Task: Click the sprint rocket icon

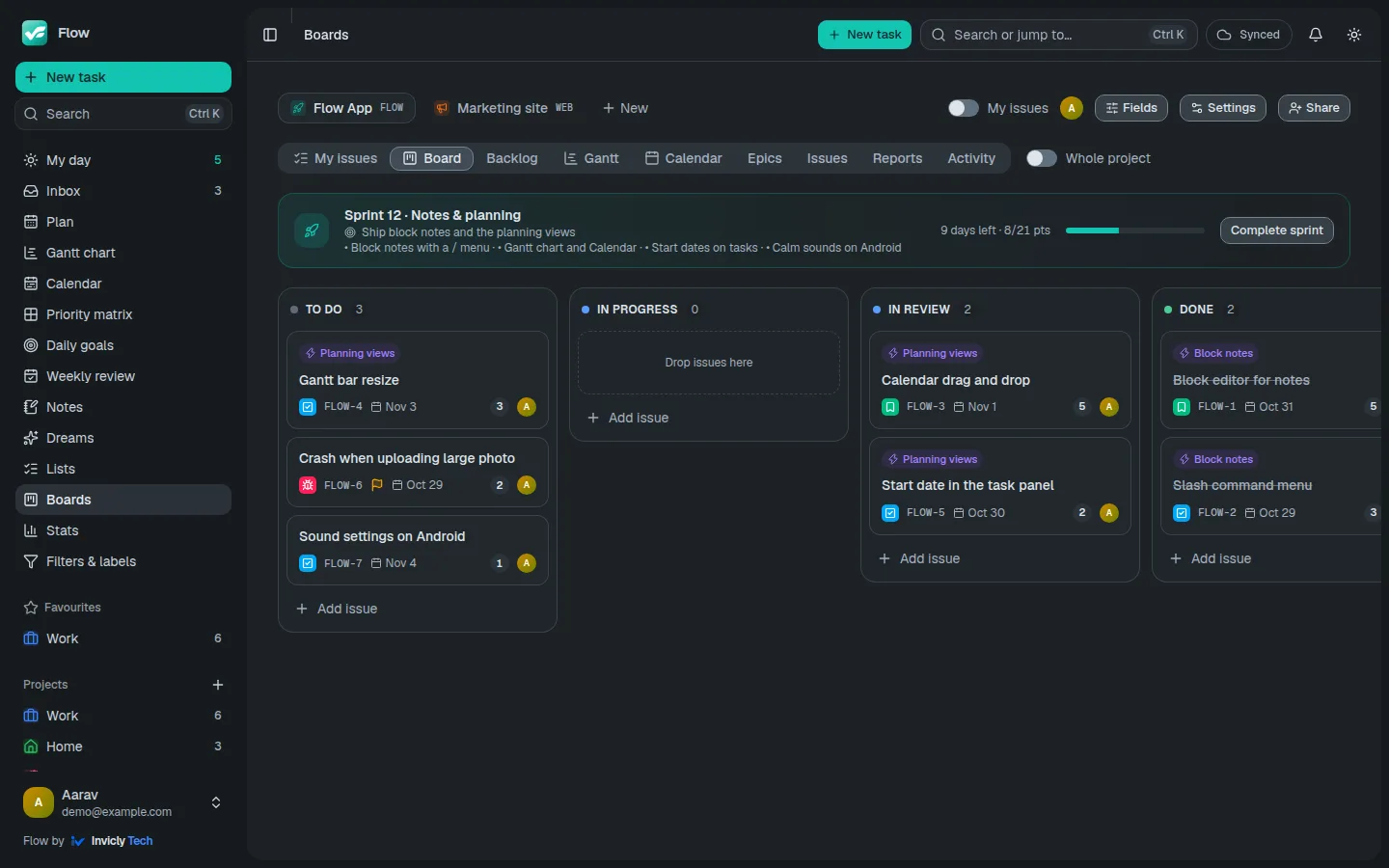Action: point(312,231)
